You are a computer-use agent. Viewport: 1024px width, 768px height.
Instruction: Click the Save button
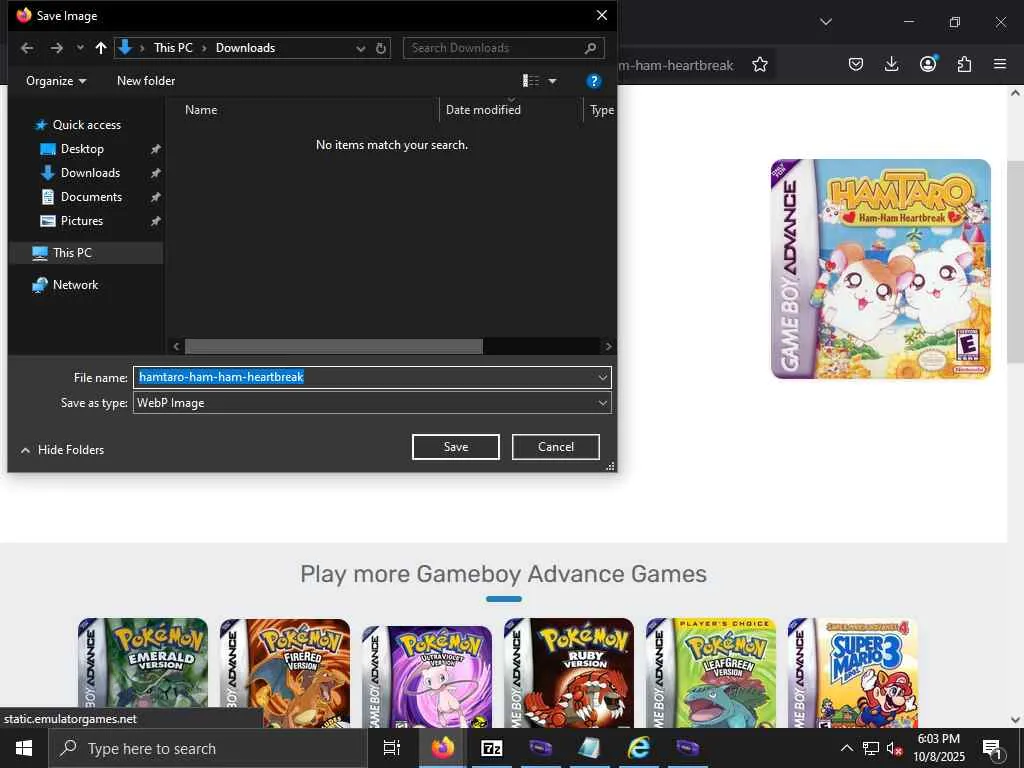click(456, 447)
